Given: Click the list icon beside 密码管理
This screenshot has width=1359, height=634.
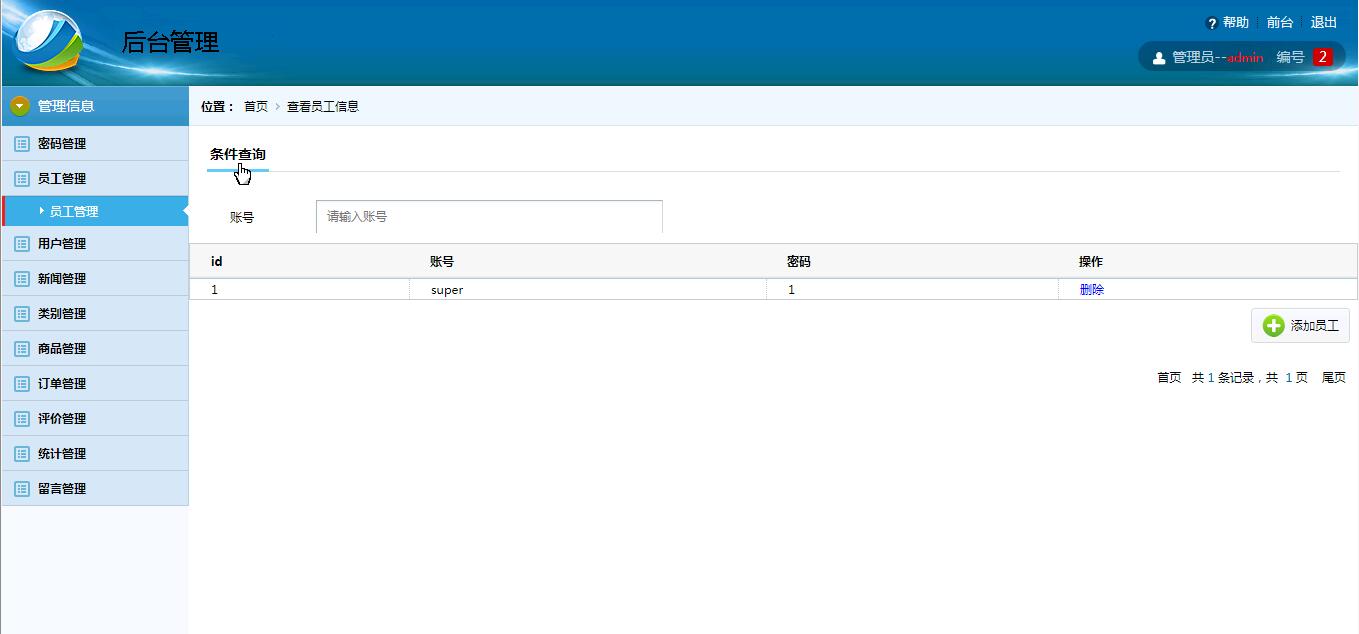Looking at the screenshot, I should 22,144.
